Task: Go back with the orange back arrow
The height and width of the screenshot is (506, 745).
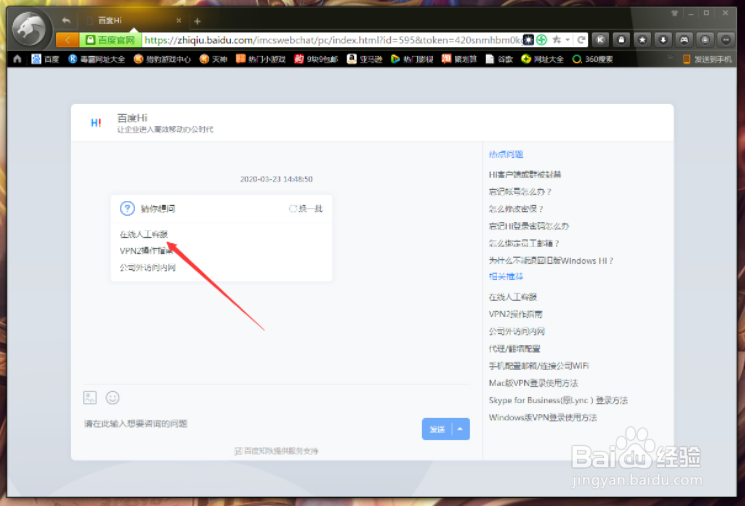Action: coord(67,40)
